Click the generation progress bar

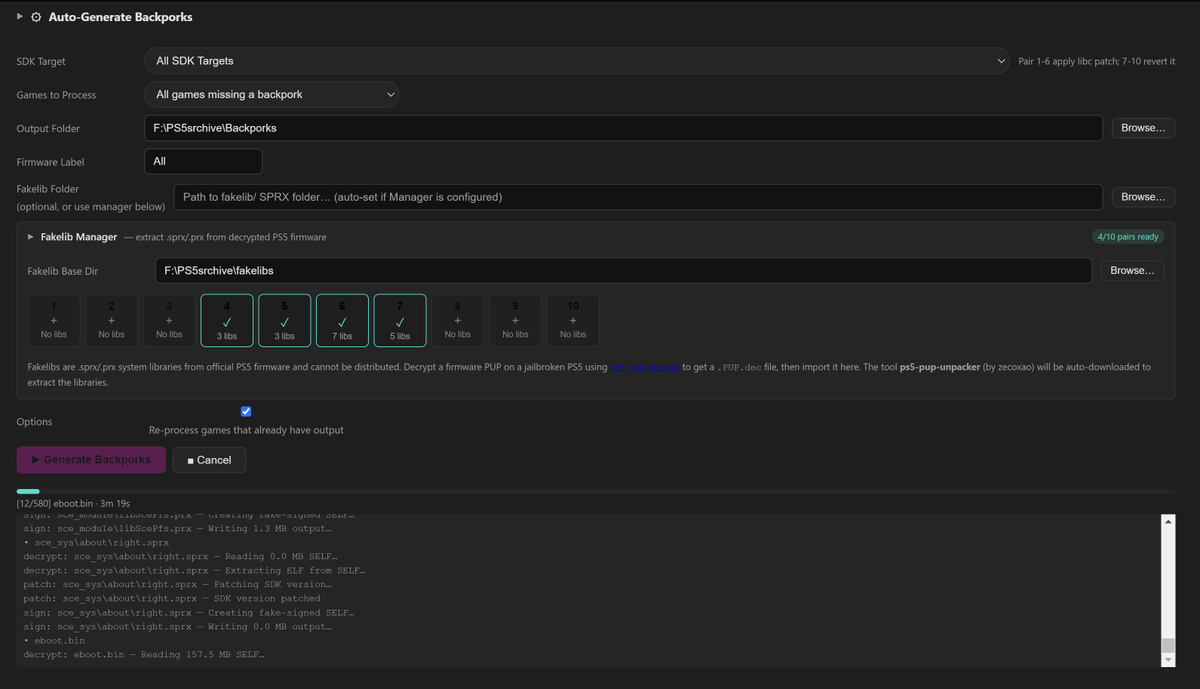pos(596,491)
